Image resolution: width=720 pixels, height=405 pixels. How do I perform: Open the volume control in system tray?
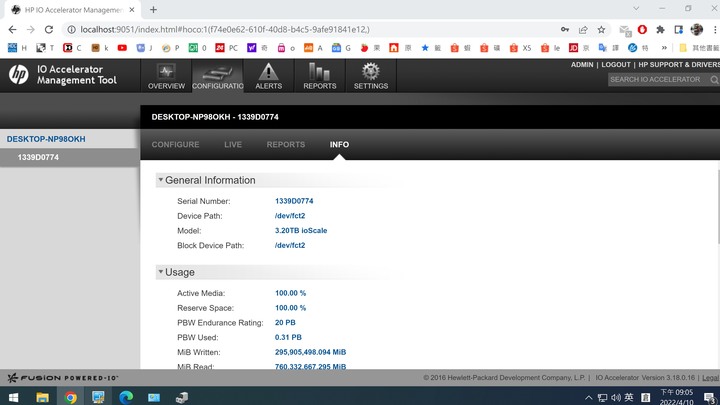click(x=616, y=398)
